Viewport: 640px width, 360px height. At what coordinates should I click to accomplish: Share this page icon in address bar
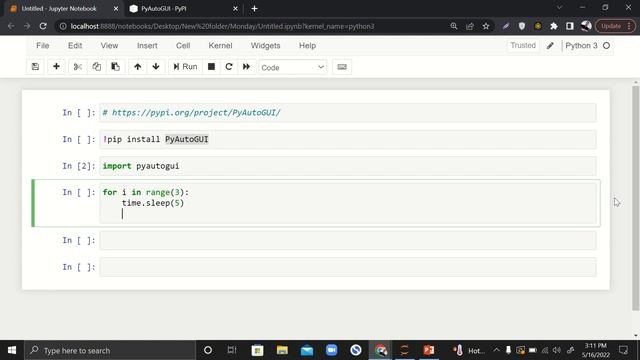pyautogui.click(x=470, y=26)
